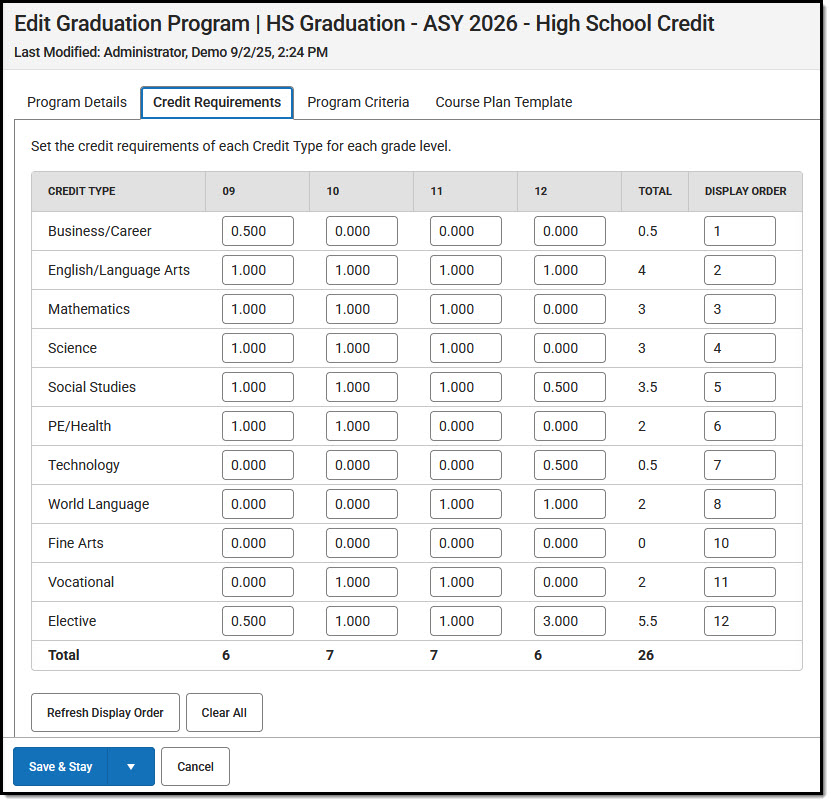Edit Technology grade 09 credit field
Screen dimensions: 831x803
258,464
